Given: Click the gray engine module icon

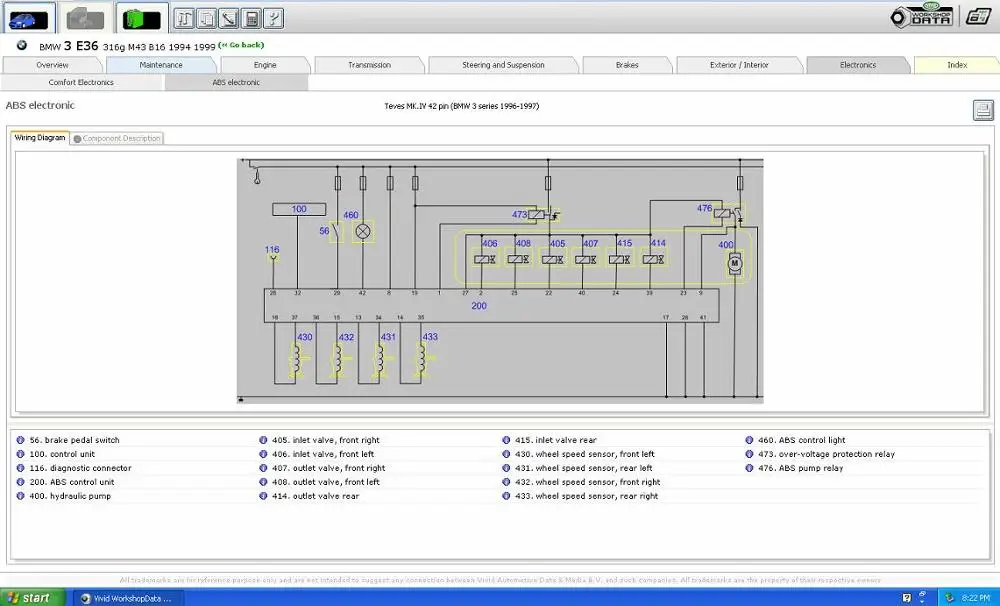Looking at the screenshot, I should click(x=85, y=18).
